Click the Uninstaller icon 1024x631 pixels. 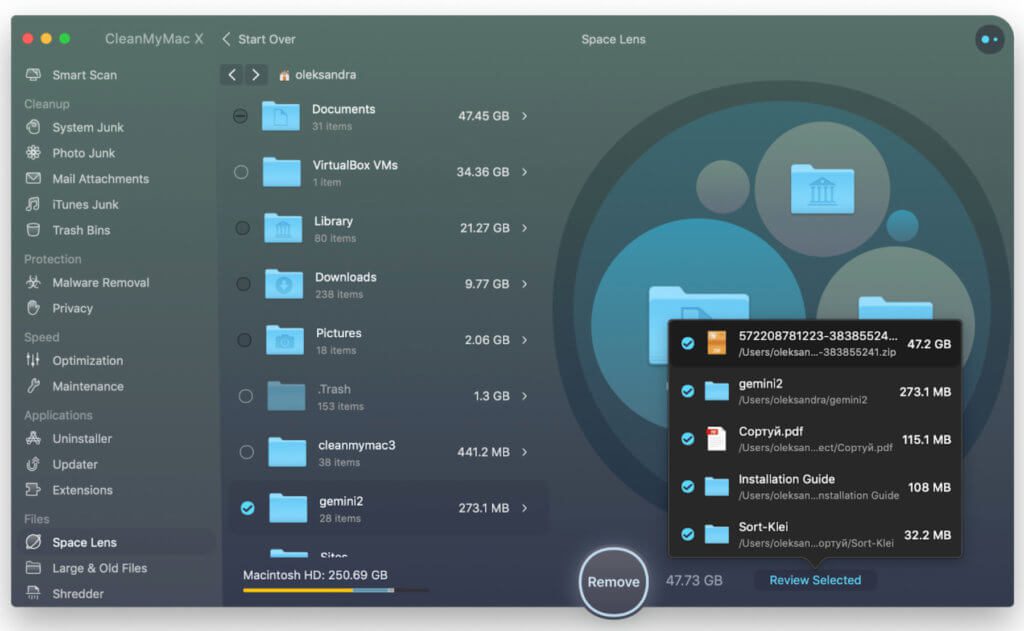point(33,438)
